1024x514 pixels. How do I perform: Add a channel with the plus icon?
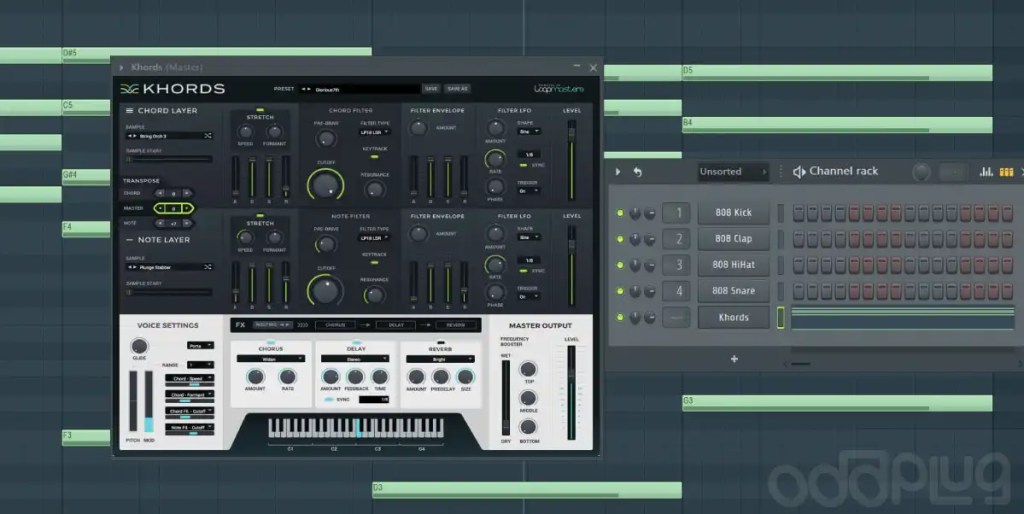tap(734, 359)
